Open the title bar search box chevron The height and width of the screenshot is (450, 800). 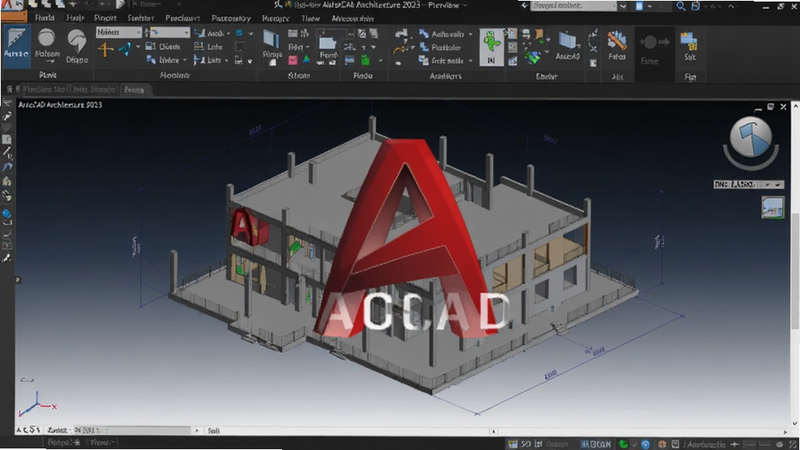tap(622, 6)
